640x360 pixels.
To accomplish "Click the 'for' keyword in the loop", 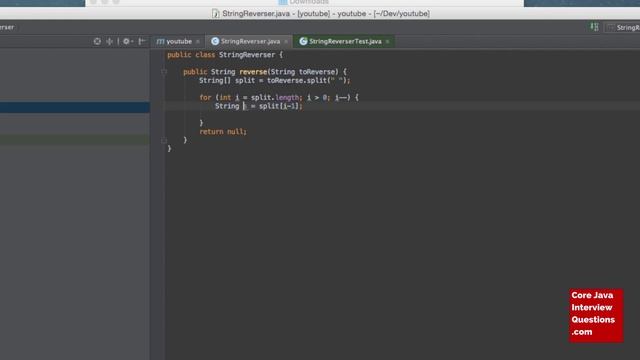I will pyautogui.click(x=205, y=98).
